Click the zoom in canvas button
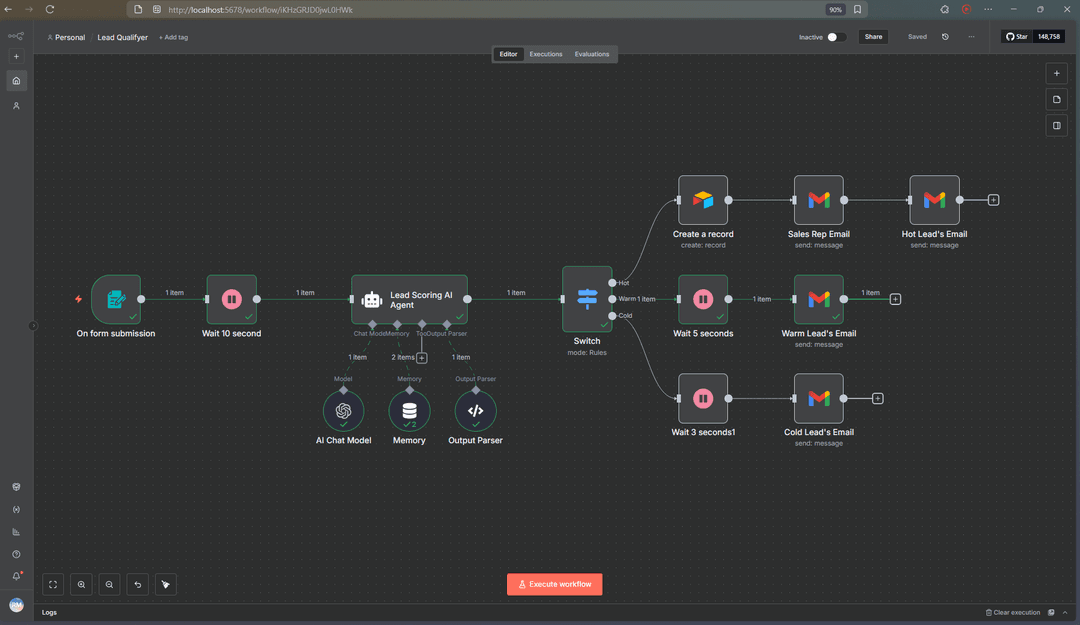 point(82,584)
